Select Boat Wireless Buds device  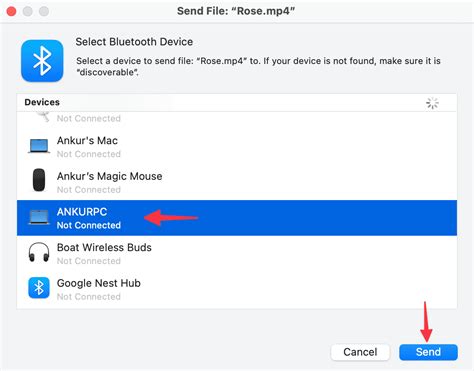(x=237, y=254)
